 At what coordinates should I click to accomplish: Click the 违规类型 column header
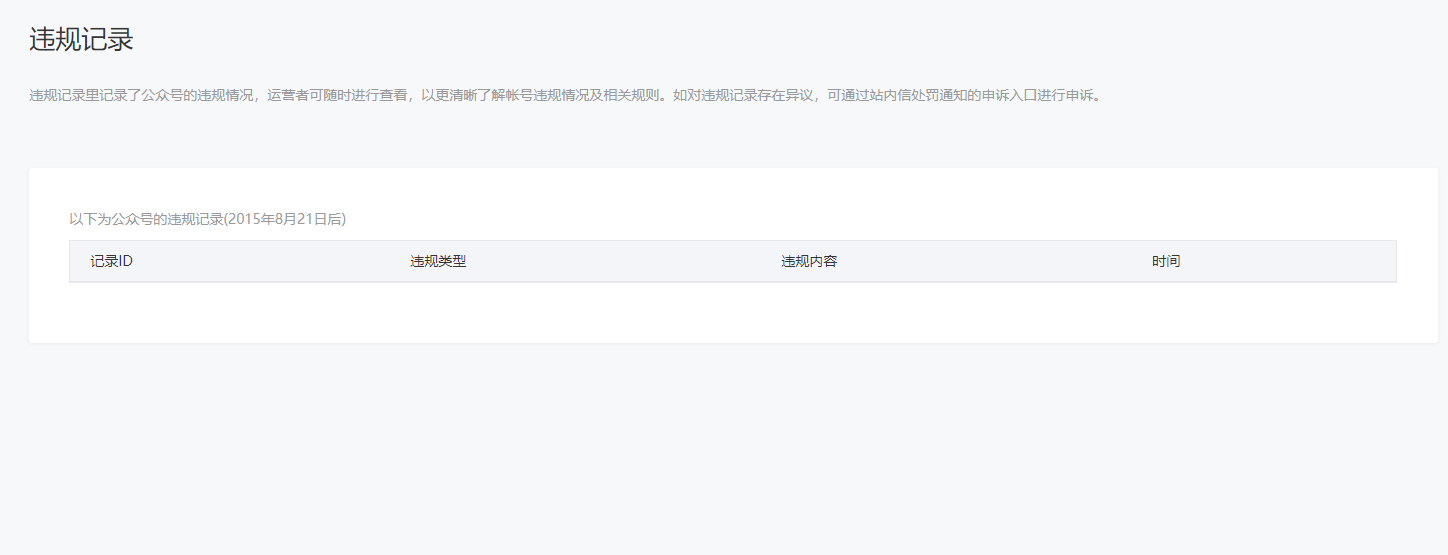click(x=438, y=261)
